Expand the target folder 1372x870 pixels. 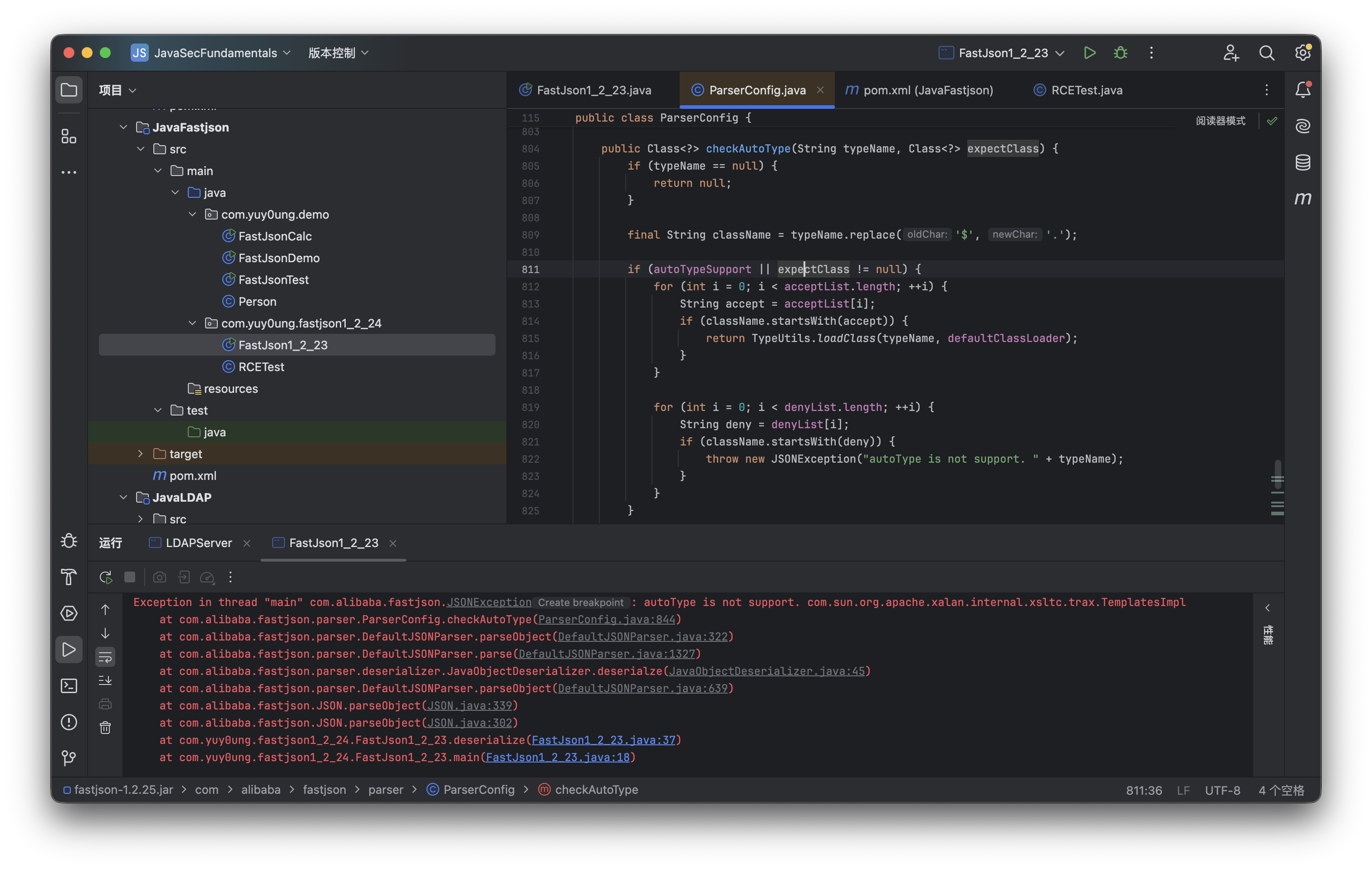click(x=141, y=454)
